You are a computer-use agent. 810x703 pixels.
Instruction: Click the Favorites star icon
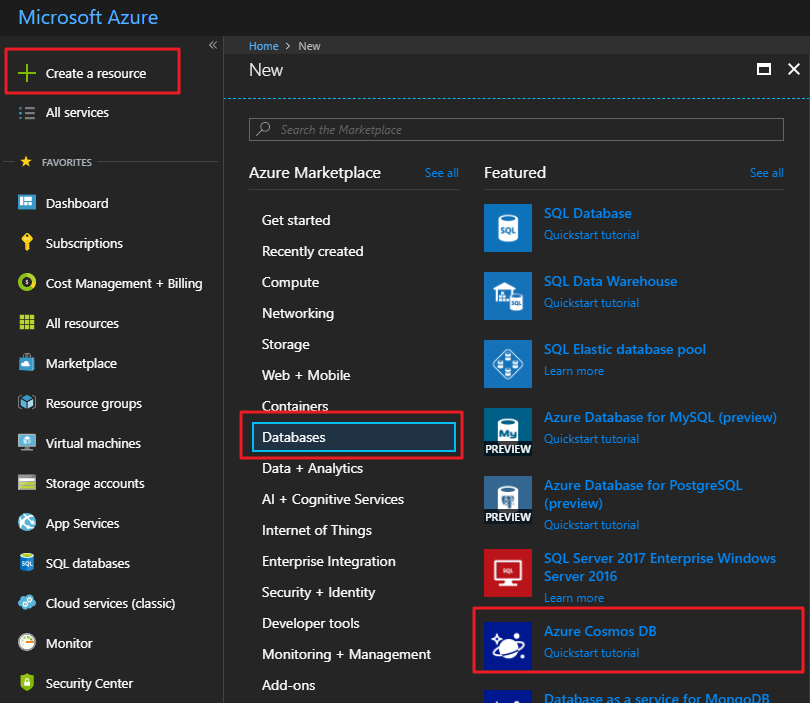point(26,162)
